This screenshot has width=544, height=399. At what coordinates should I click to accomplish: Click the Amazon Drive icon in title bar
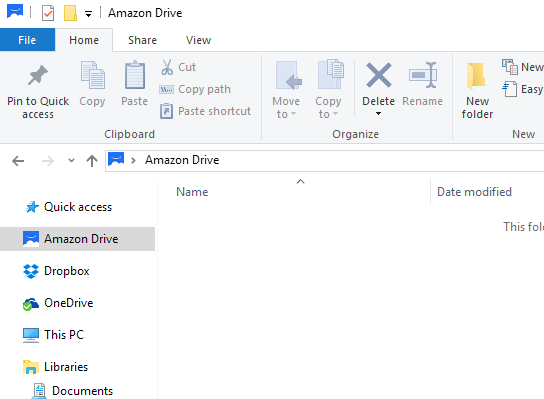click(15, 12)
